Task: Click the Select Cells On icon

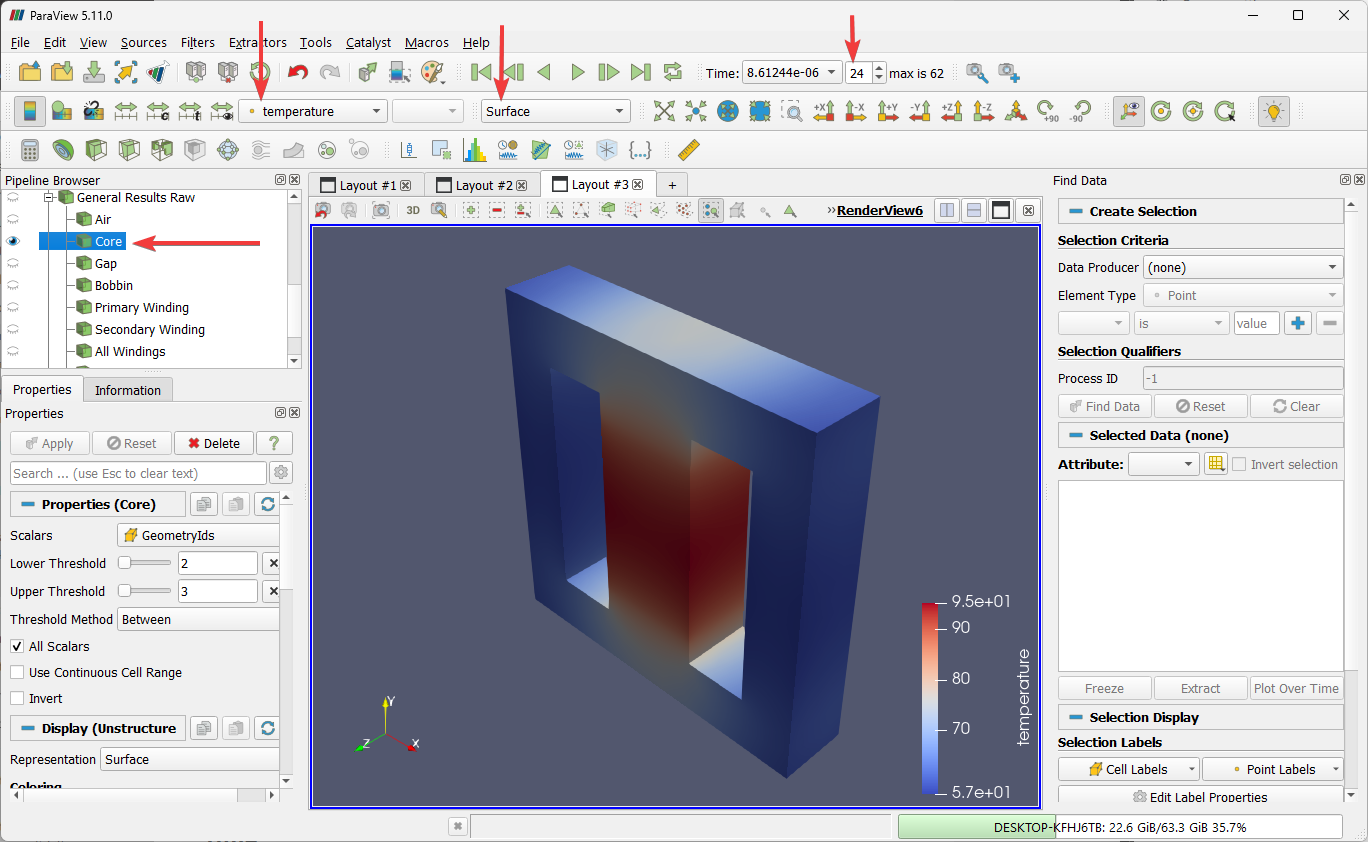Action: (x=555, y=210)
